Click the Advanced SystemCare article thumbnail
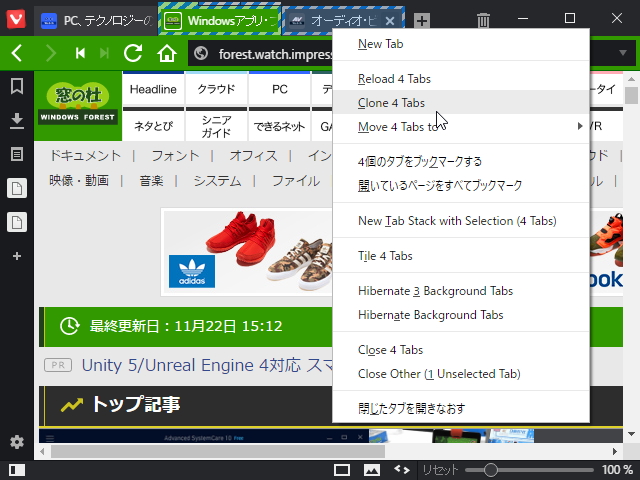 (x=204, y=436)
